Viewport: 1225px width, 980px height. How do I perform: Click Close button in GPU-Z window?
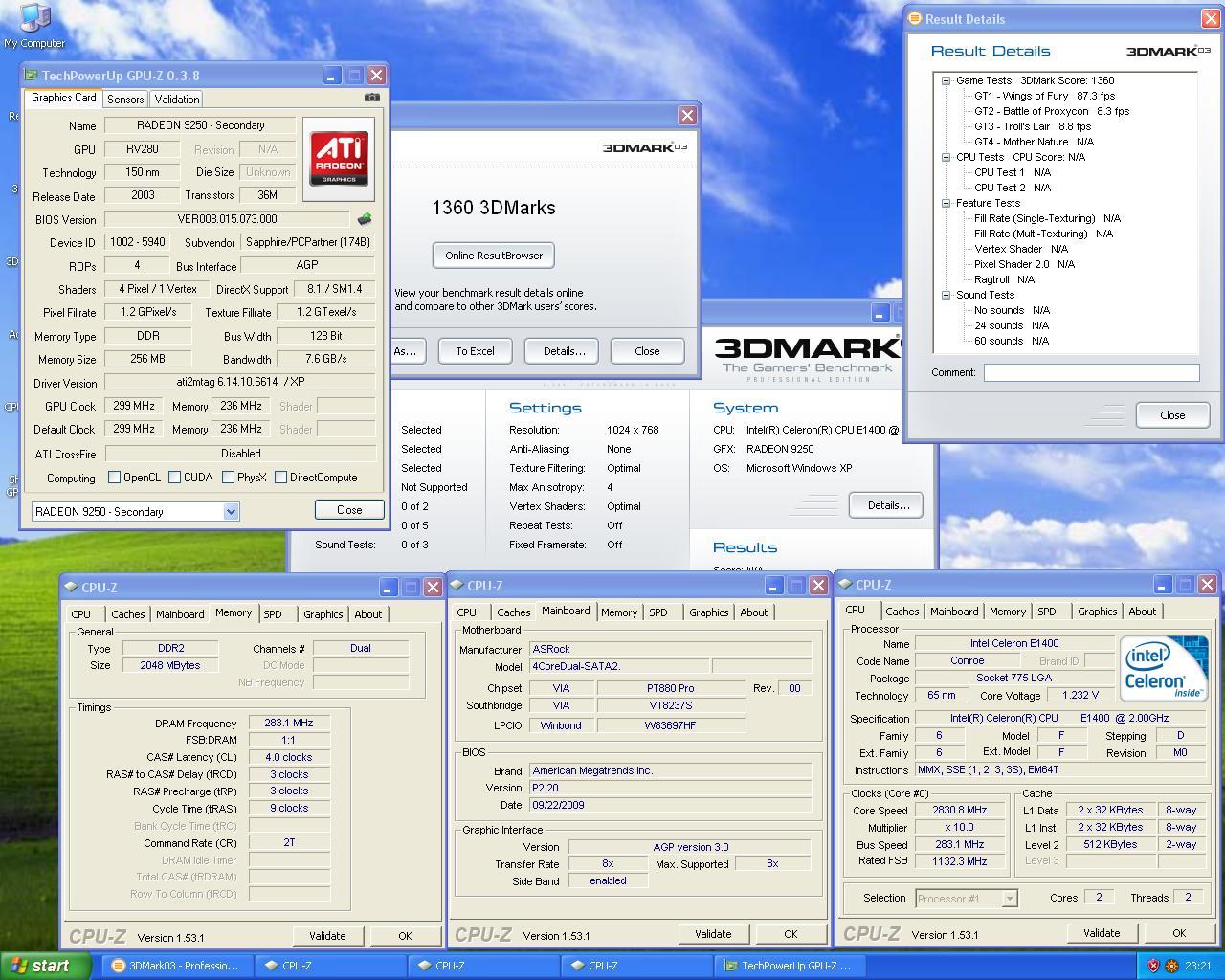point(349,510)
